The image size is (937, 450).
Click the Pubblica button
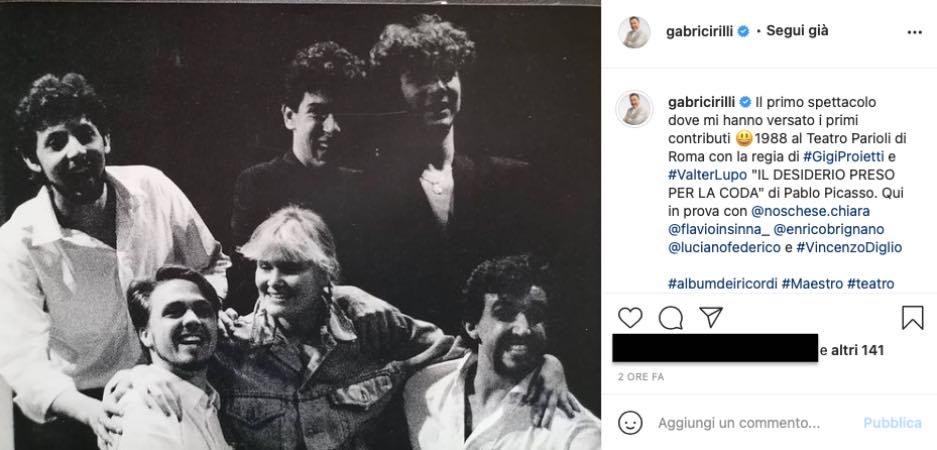pyautogui.click(x=893, y=423)
